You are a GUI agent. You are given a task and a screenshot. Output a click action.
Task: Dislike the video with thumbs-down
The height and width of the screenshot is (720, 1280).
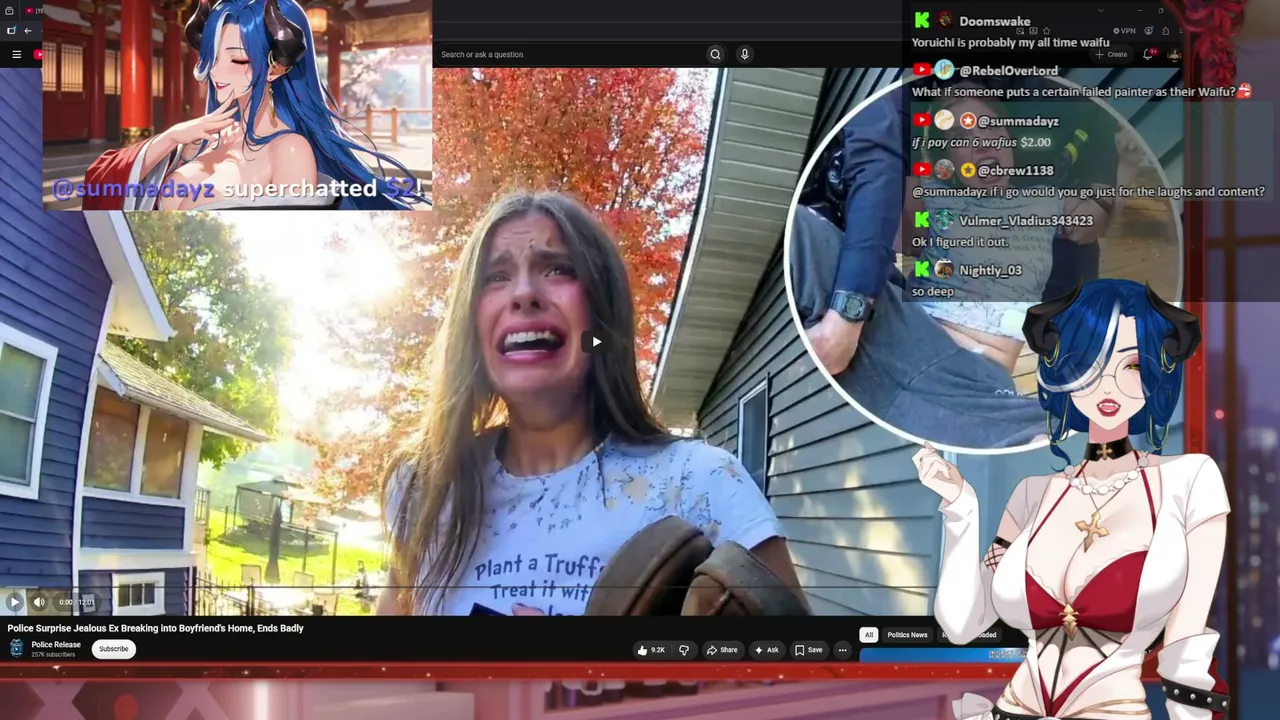click(684, 650)
